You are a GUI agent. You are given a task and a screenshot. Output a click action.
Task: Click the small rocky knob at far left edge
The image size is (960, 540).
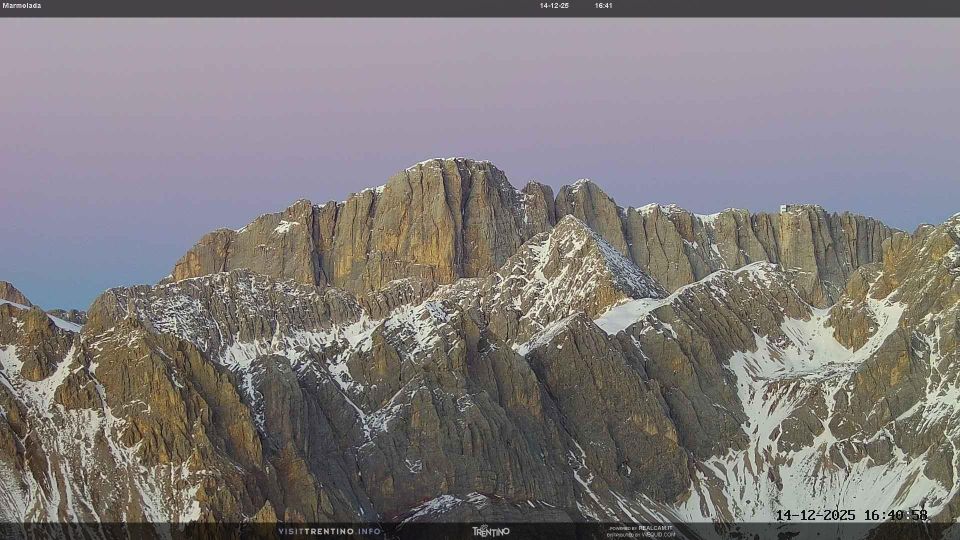coord(12,292)
